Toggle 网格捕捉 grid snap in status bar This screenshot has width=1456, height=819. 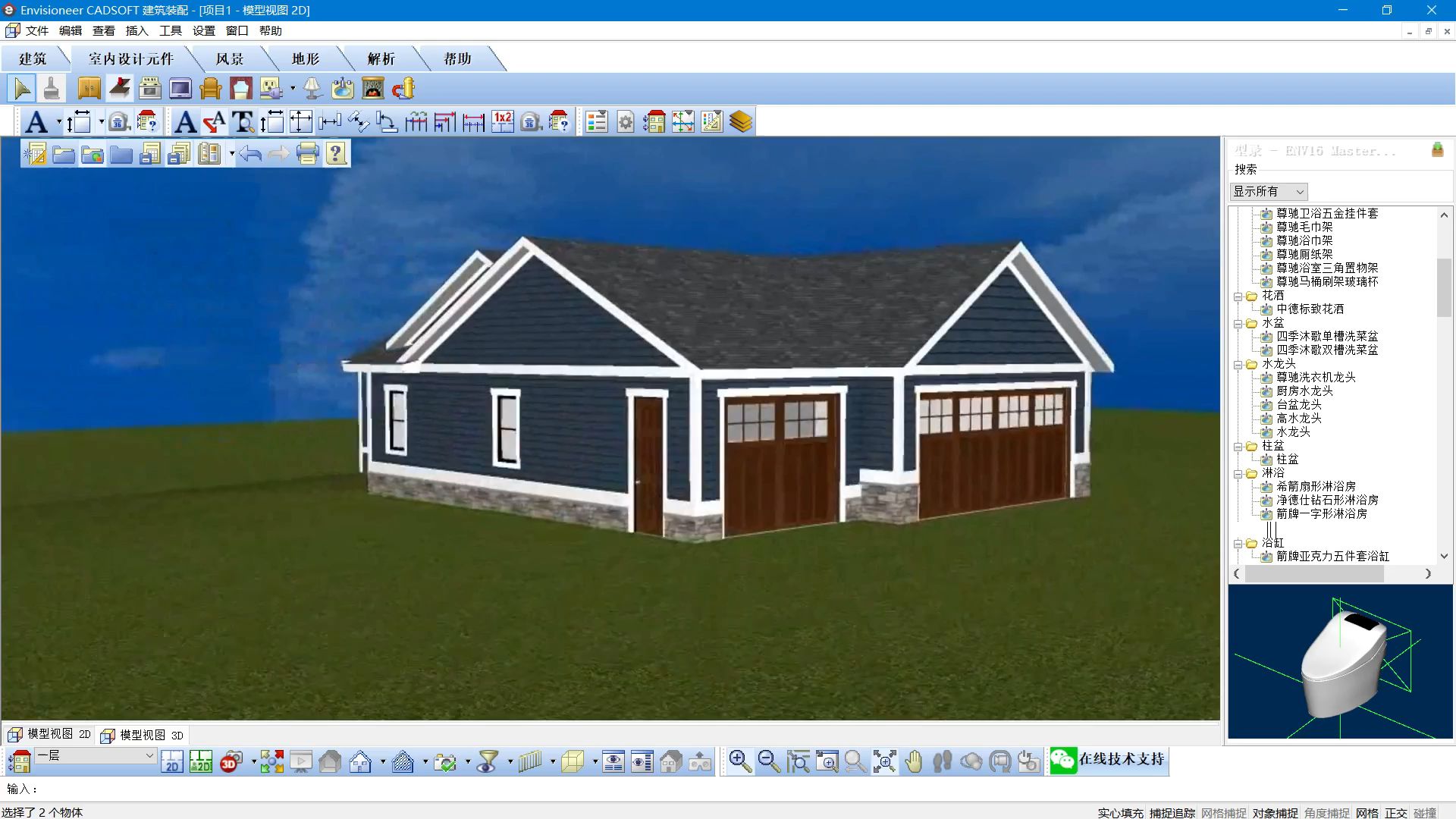pyautogui.click(x=1223, y=812)
